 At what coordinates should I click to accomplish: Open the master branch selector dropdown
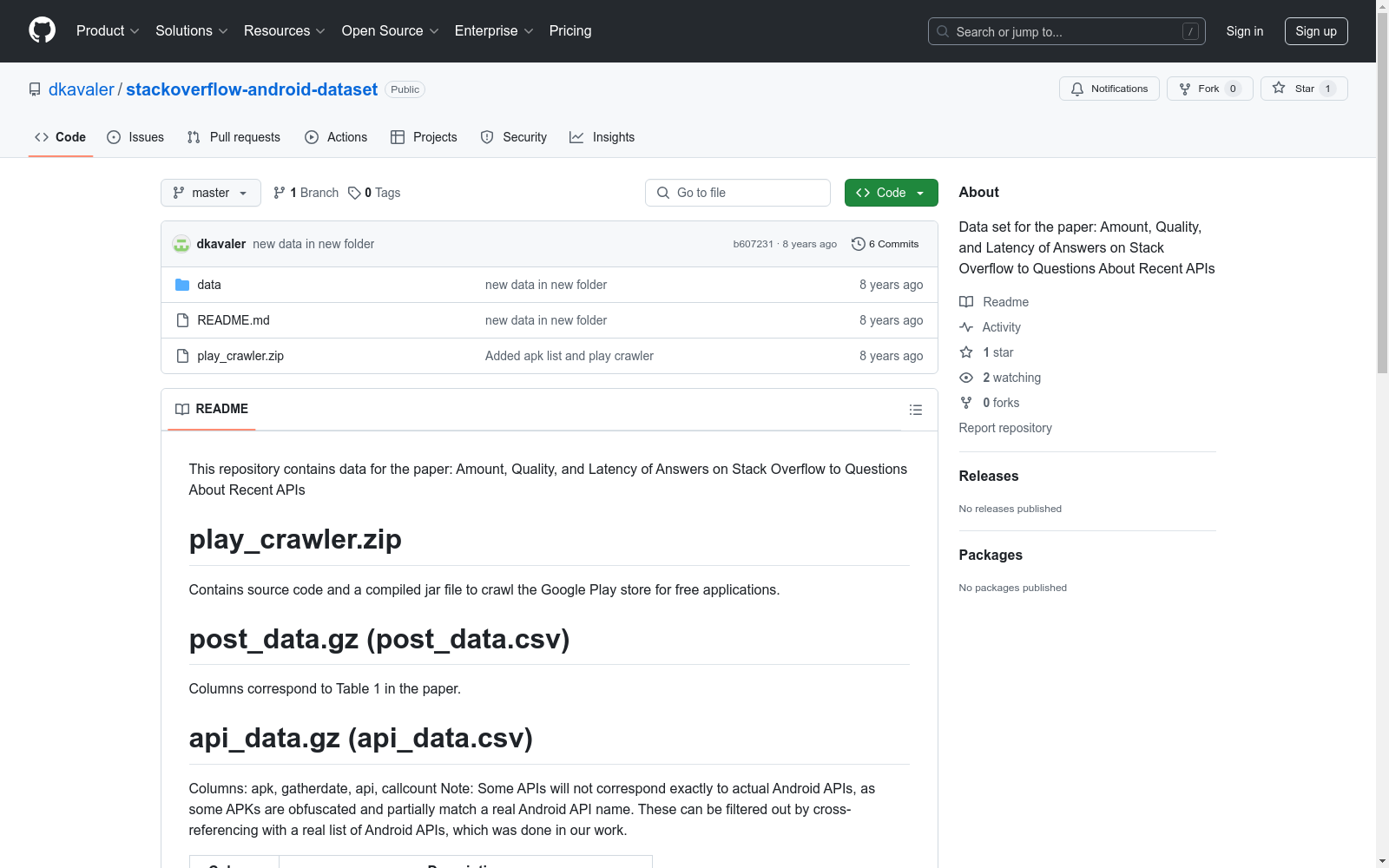(211, 193)
